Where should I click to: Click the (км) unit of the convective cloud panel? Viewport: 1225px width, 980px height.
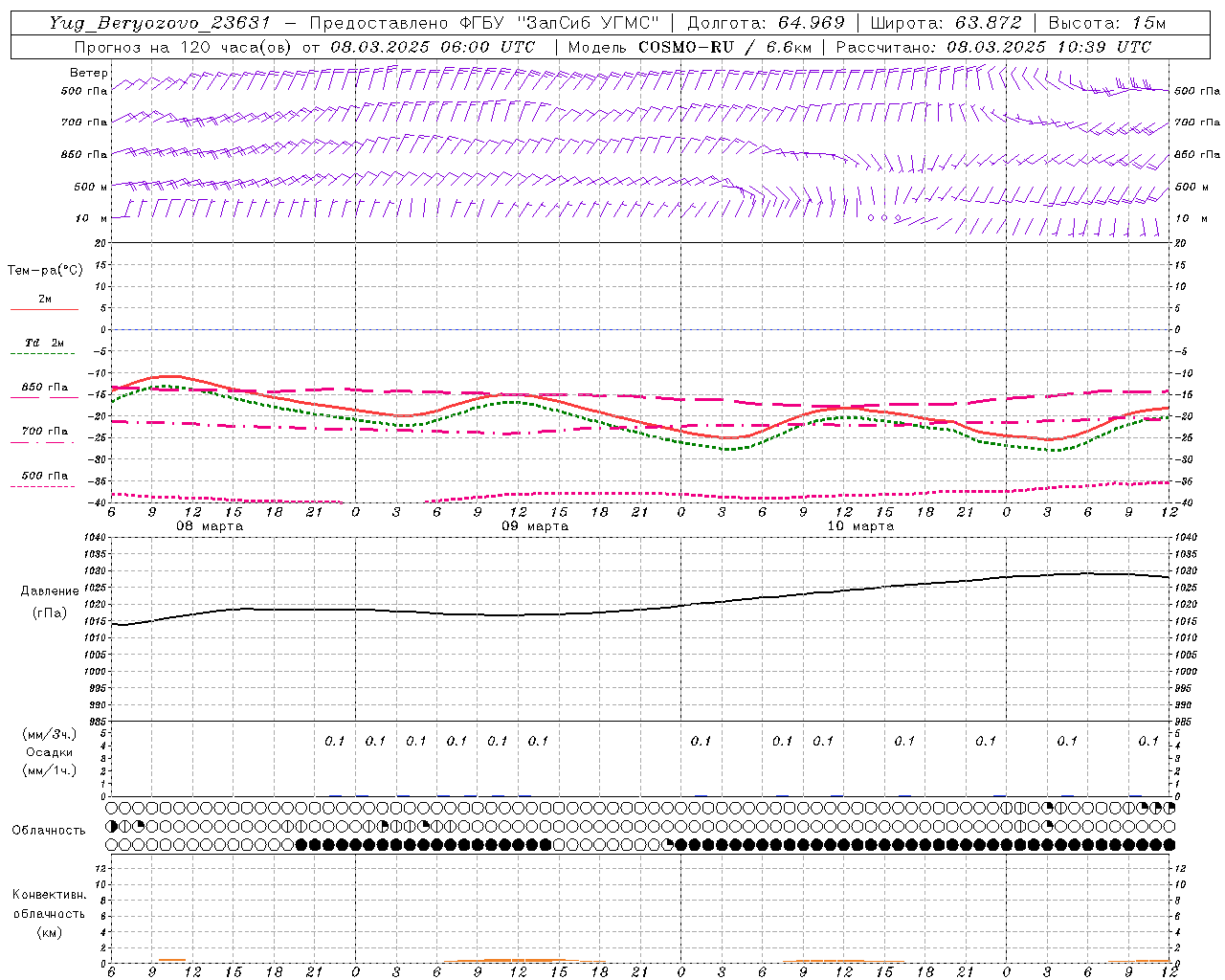click(49, 932)
